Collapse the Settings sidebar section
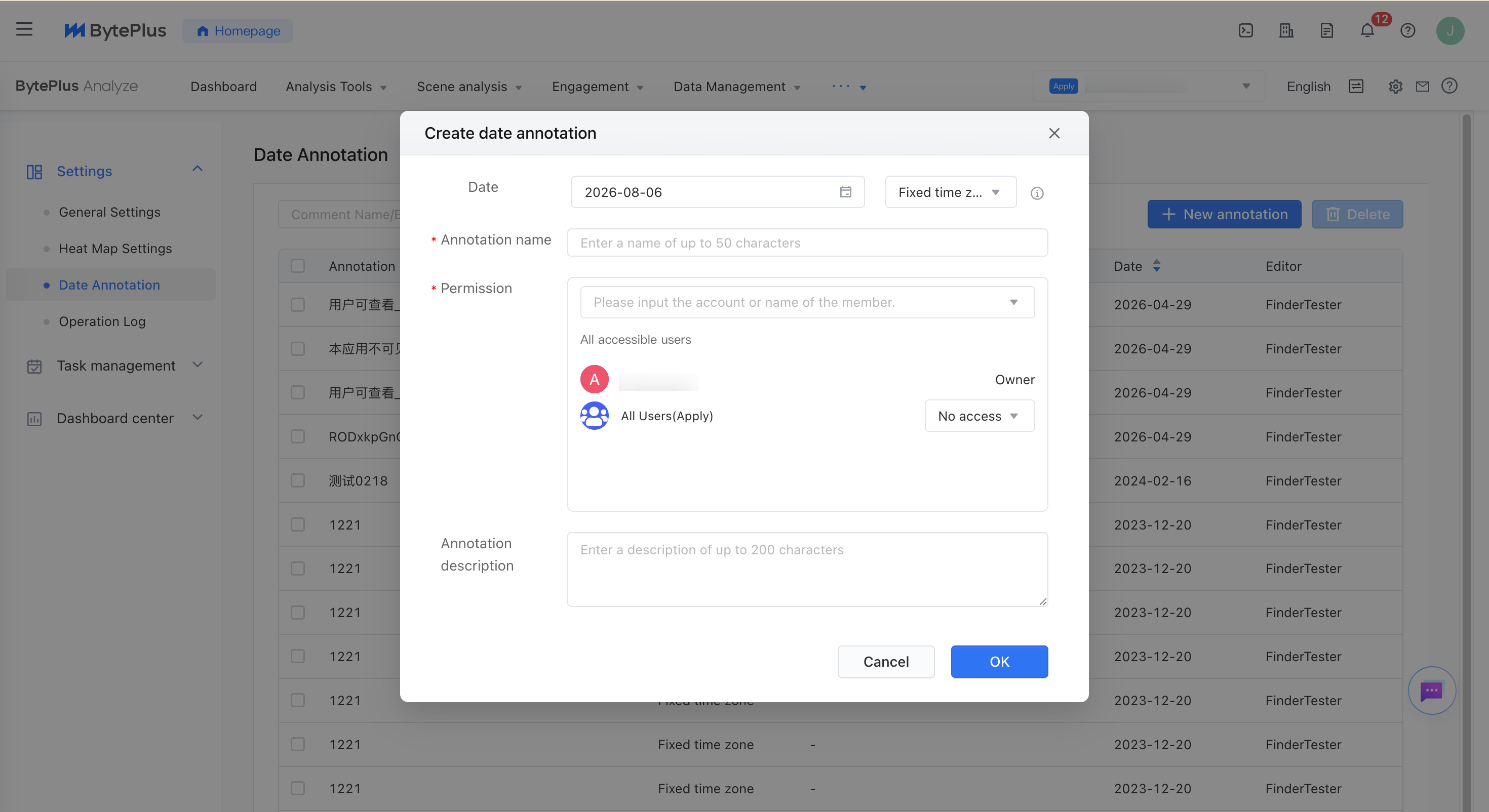 pyautogui.click(x=197, y=169)
